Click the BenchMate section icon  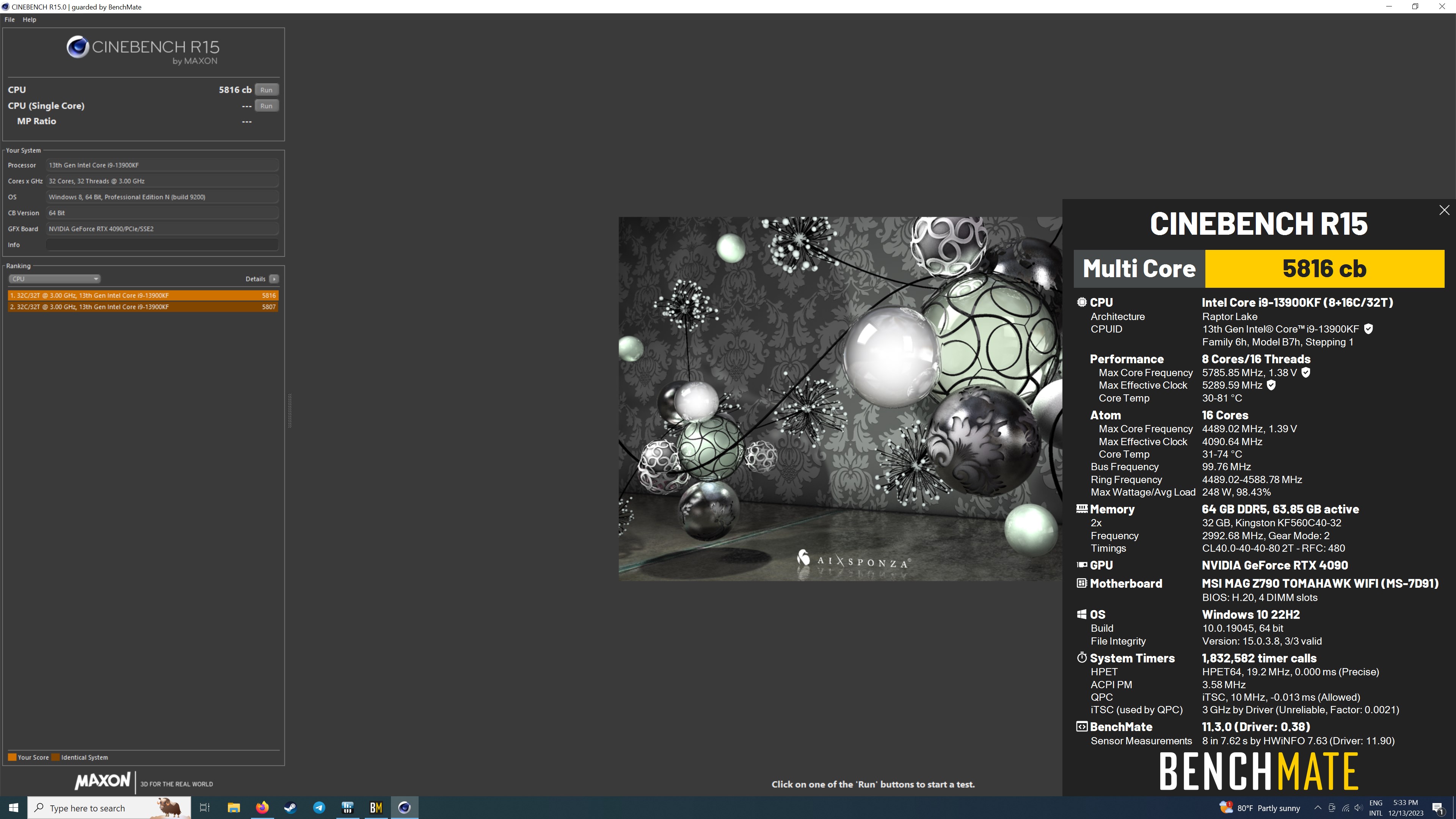(1082, 727)
